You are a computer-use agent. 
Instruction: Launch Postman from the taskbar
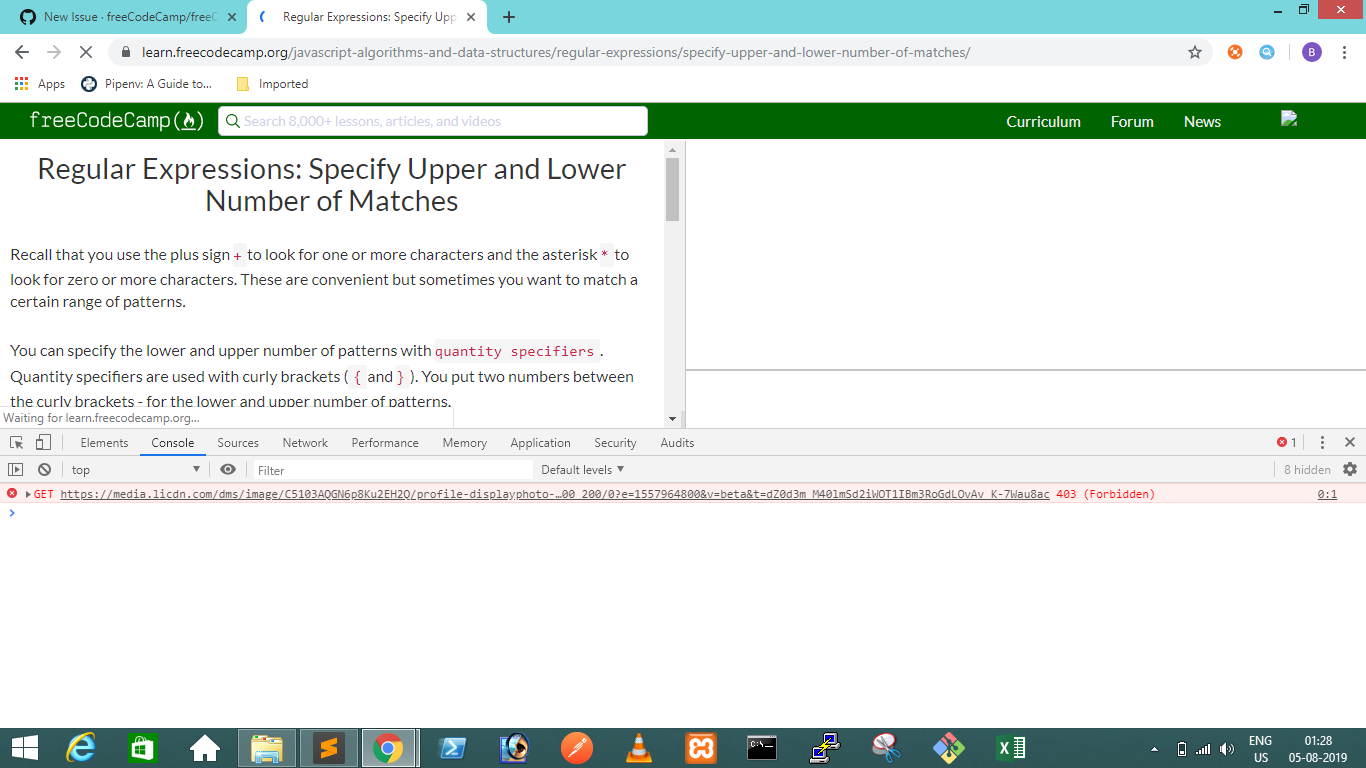577,747
